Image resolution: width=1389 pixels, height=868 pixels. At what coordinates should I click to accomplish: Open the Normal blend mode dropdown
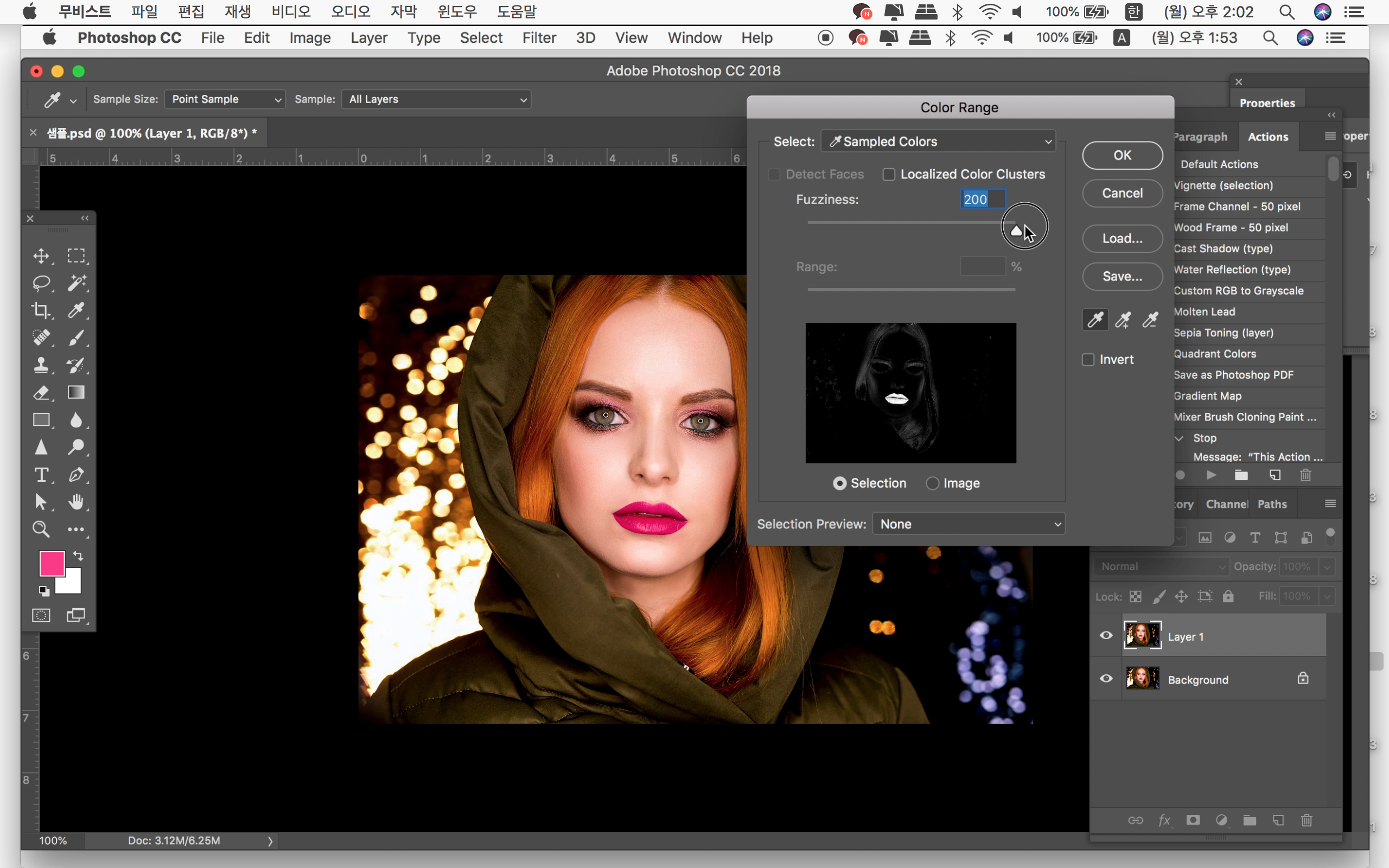[1162, 566]
